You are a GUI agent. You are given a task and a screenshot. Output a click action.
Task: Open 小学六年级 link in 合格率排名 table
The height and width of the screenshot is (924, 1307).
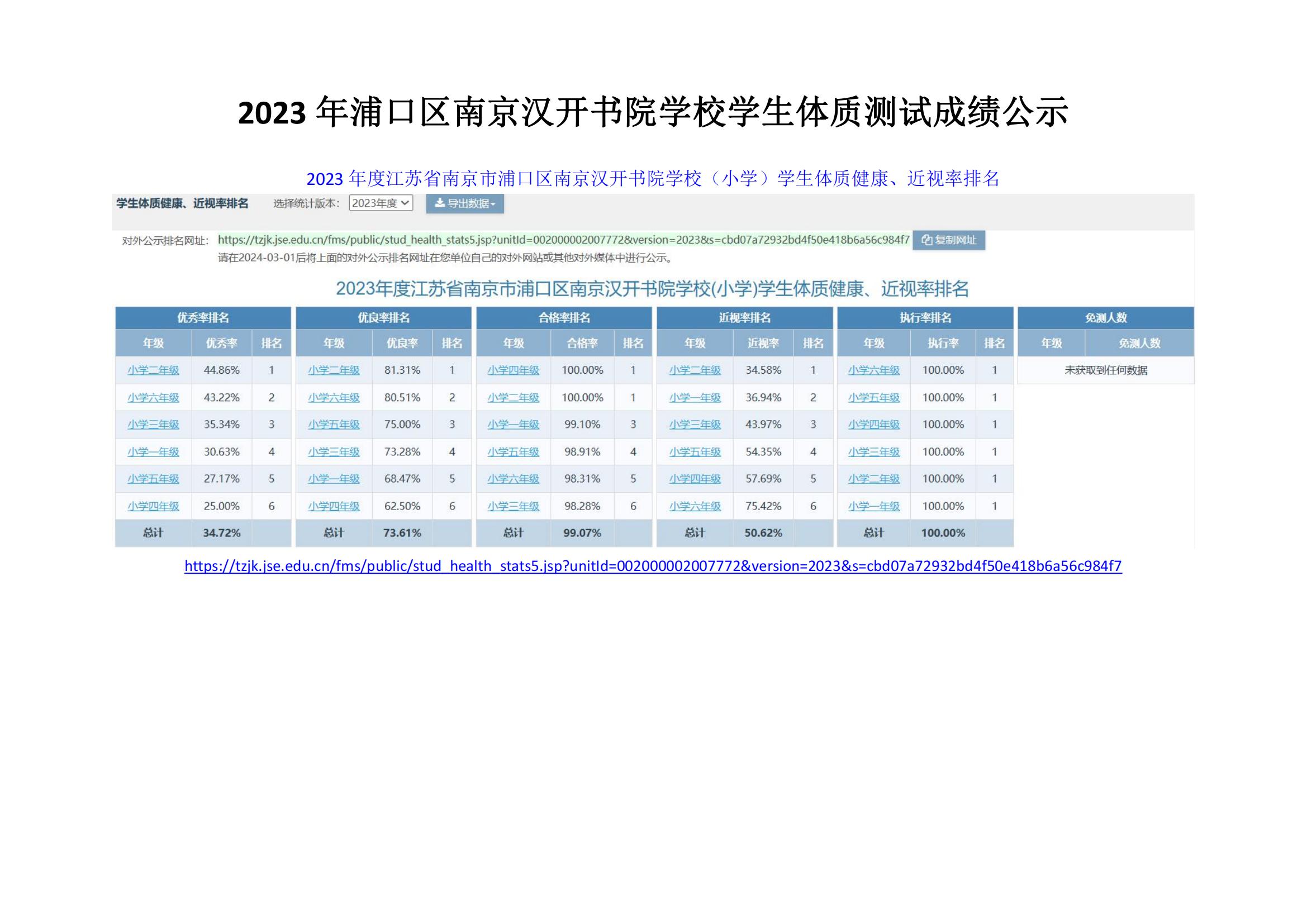coord(514,479)
